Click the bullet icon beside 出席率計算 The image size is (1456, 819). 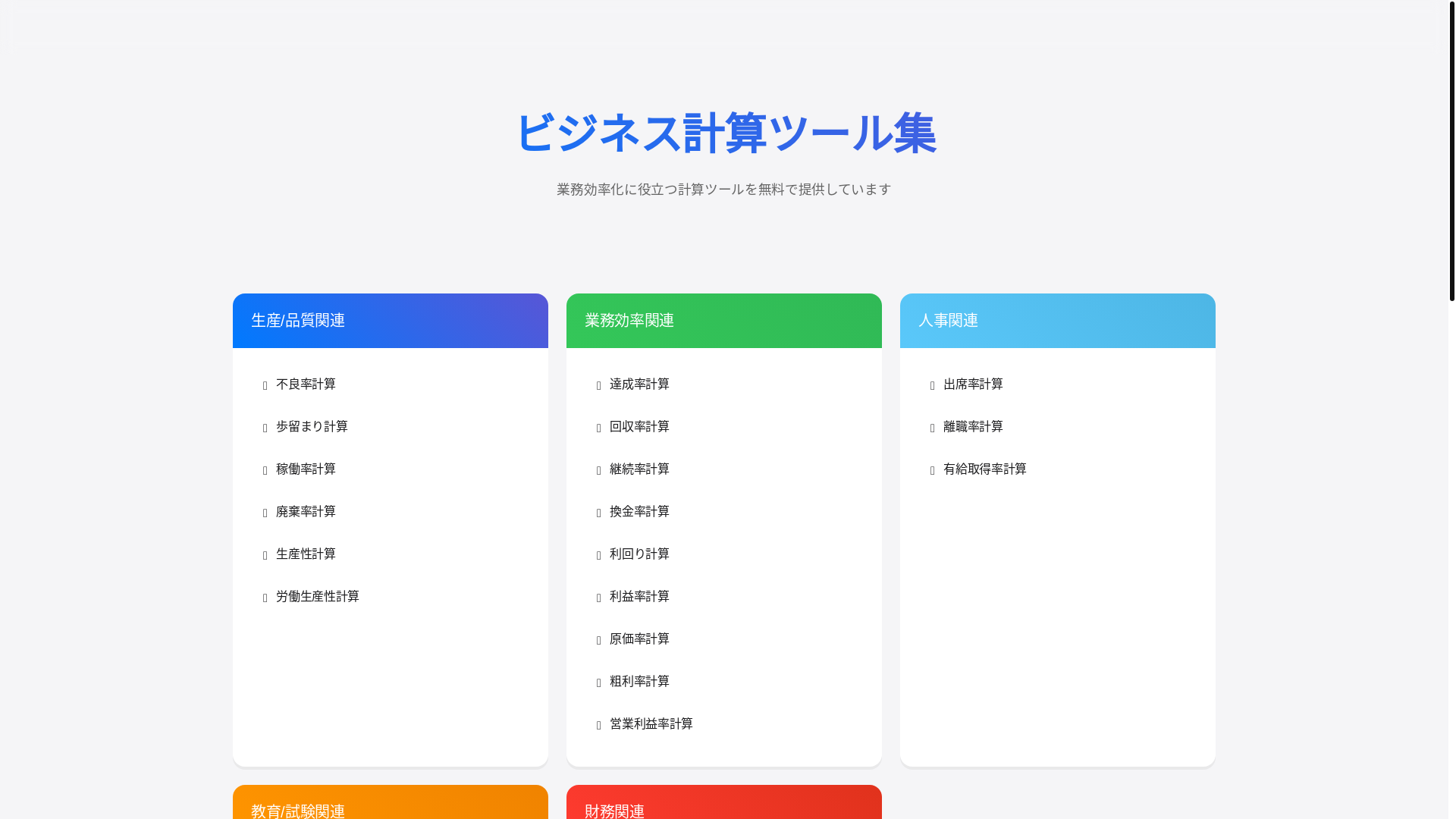tap(932, 386)
